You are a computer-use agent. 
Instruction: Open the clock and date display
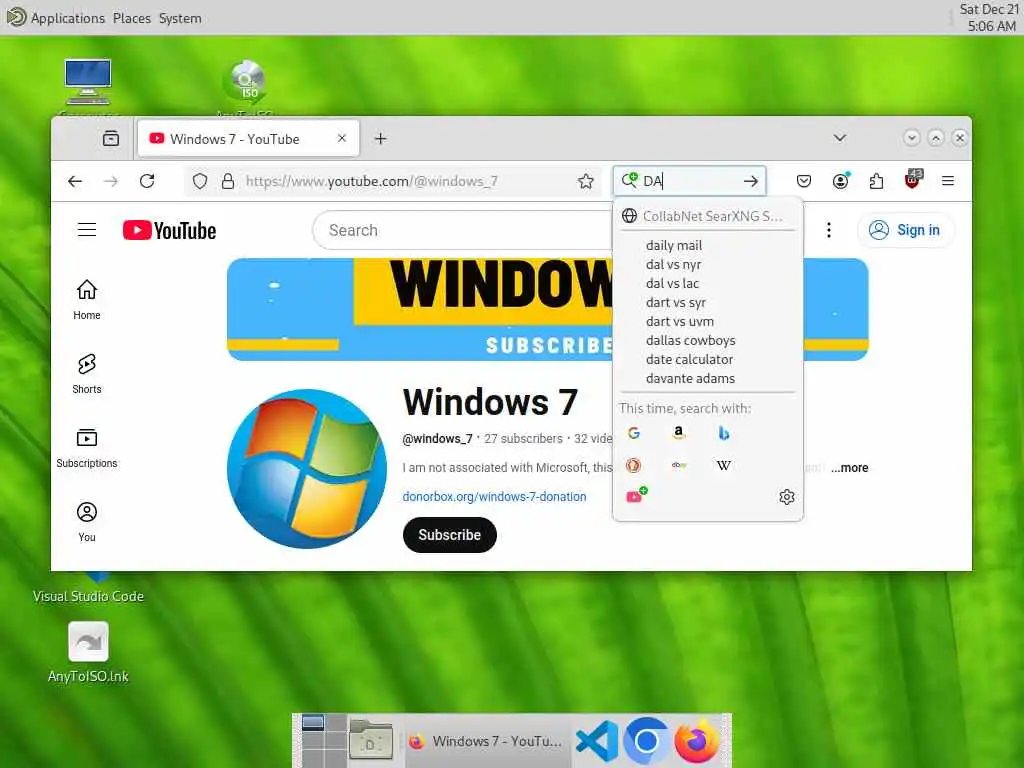[989, 18]
